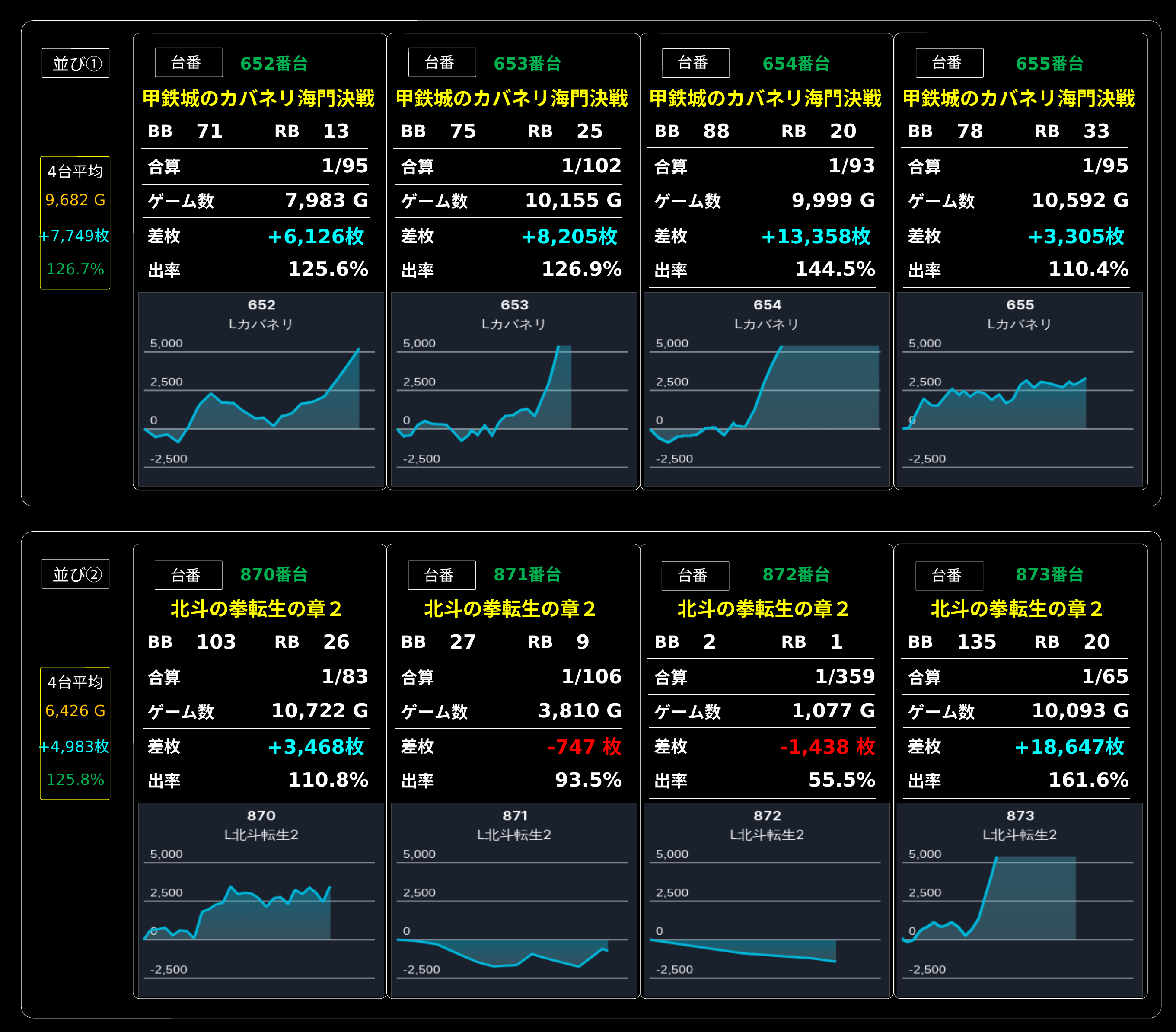Open the 870 L北斗転生2 graph
The image size is (1176, 1032).
pyautogui.click(x=261, y=900)
